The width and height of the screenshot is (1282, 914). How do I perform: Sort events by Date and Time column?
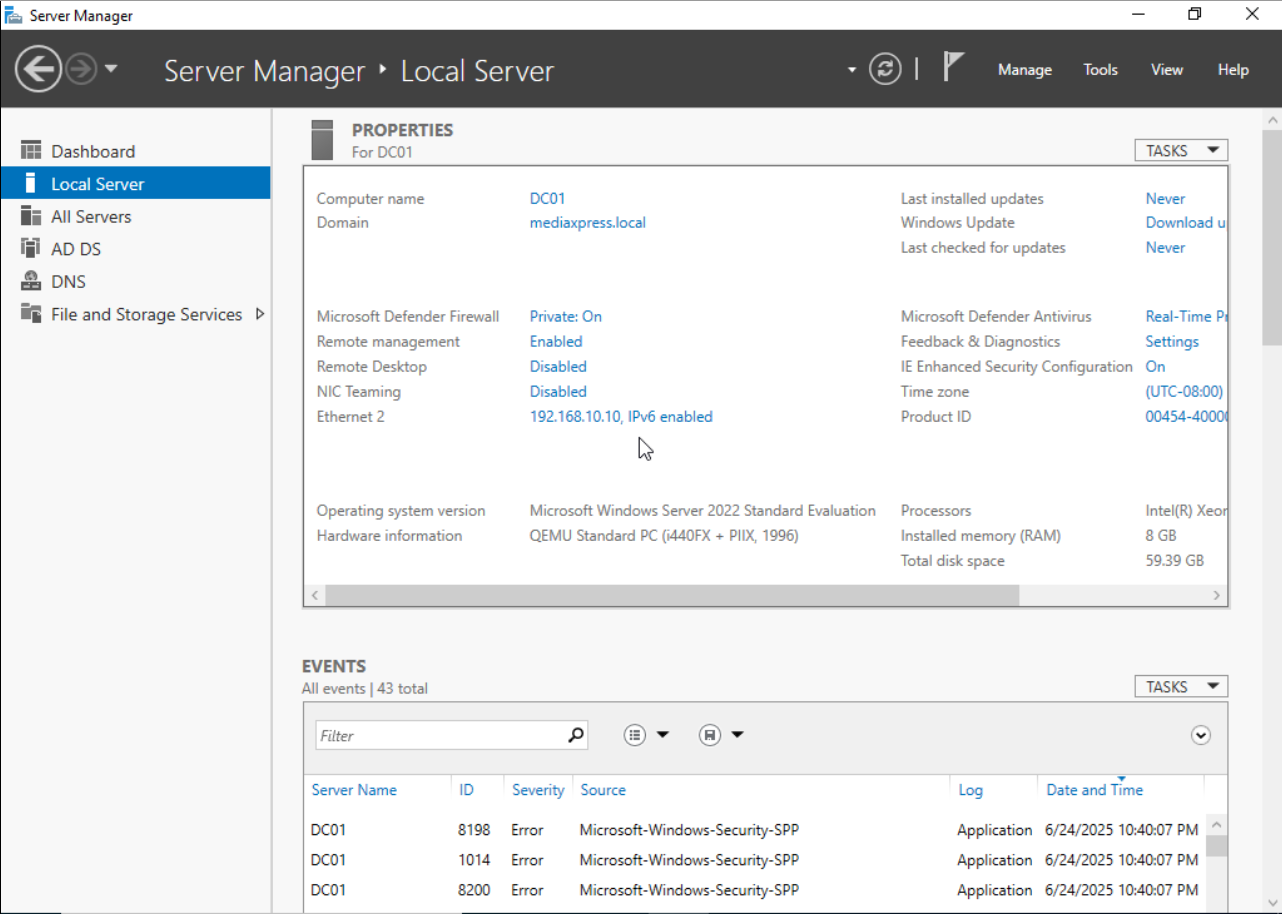pyautogui.click(x=1094, y=789)
